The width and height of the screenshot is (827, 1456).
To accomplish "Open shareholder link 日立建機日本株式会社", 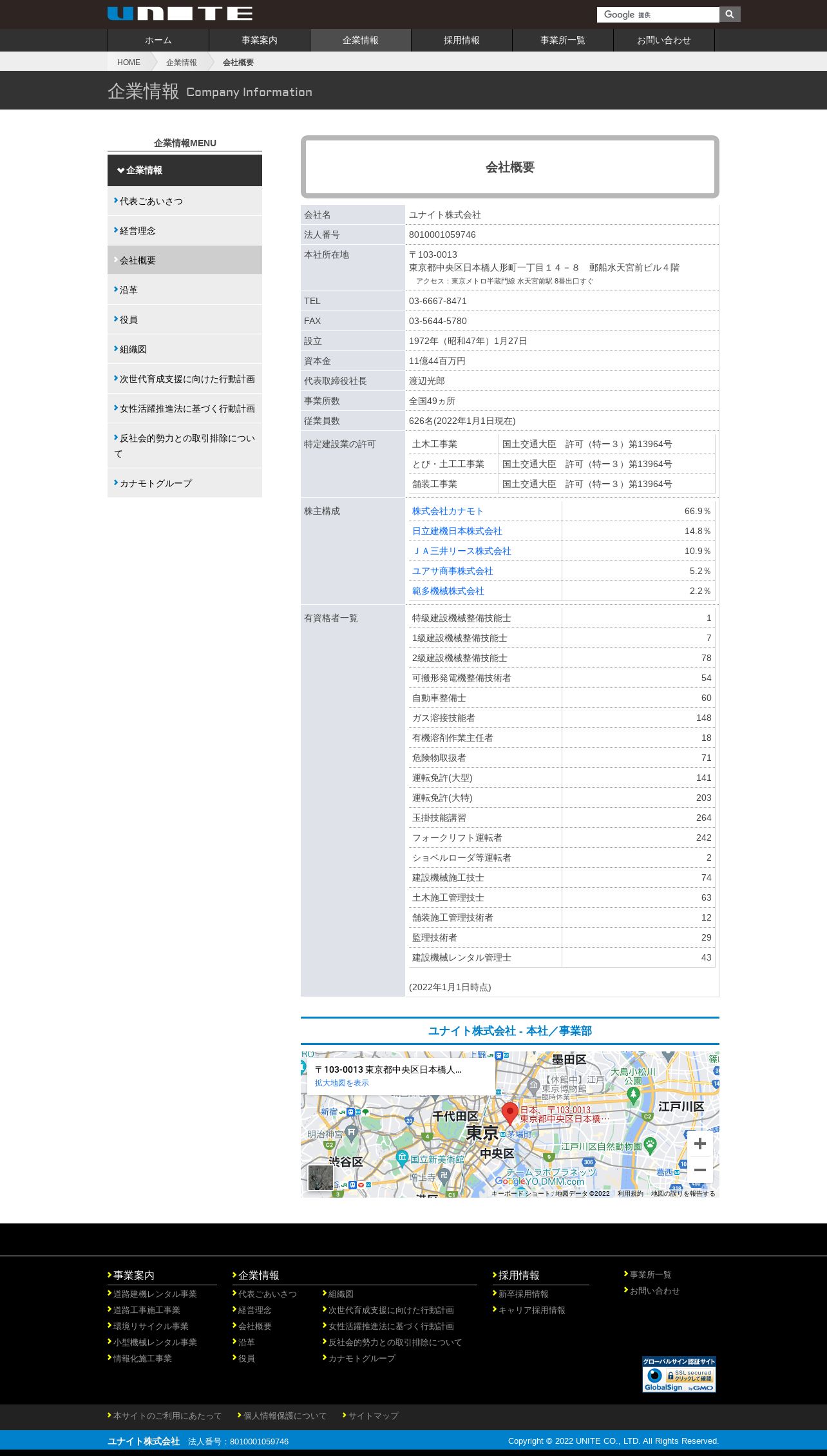I will [x=457, y=531].
